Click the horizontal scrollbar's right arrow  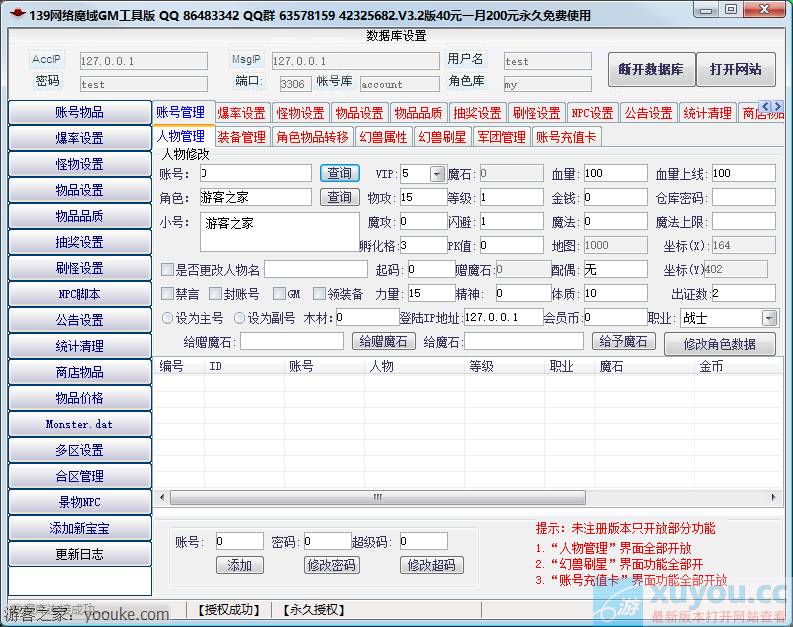[x=775, y=497]
